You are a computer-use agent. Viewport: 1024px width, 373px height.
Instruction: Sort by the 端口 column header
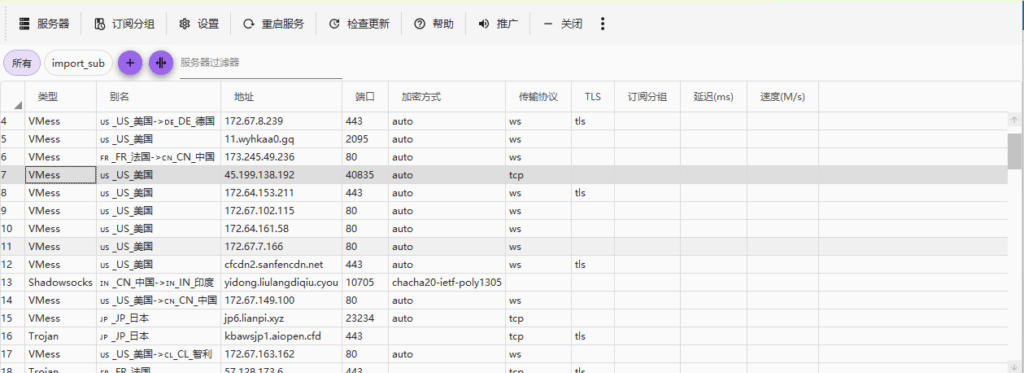pyautogui.click(x=365, y=97)
